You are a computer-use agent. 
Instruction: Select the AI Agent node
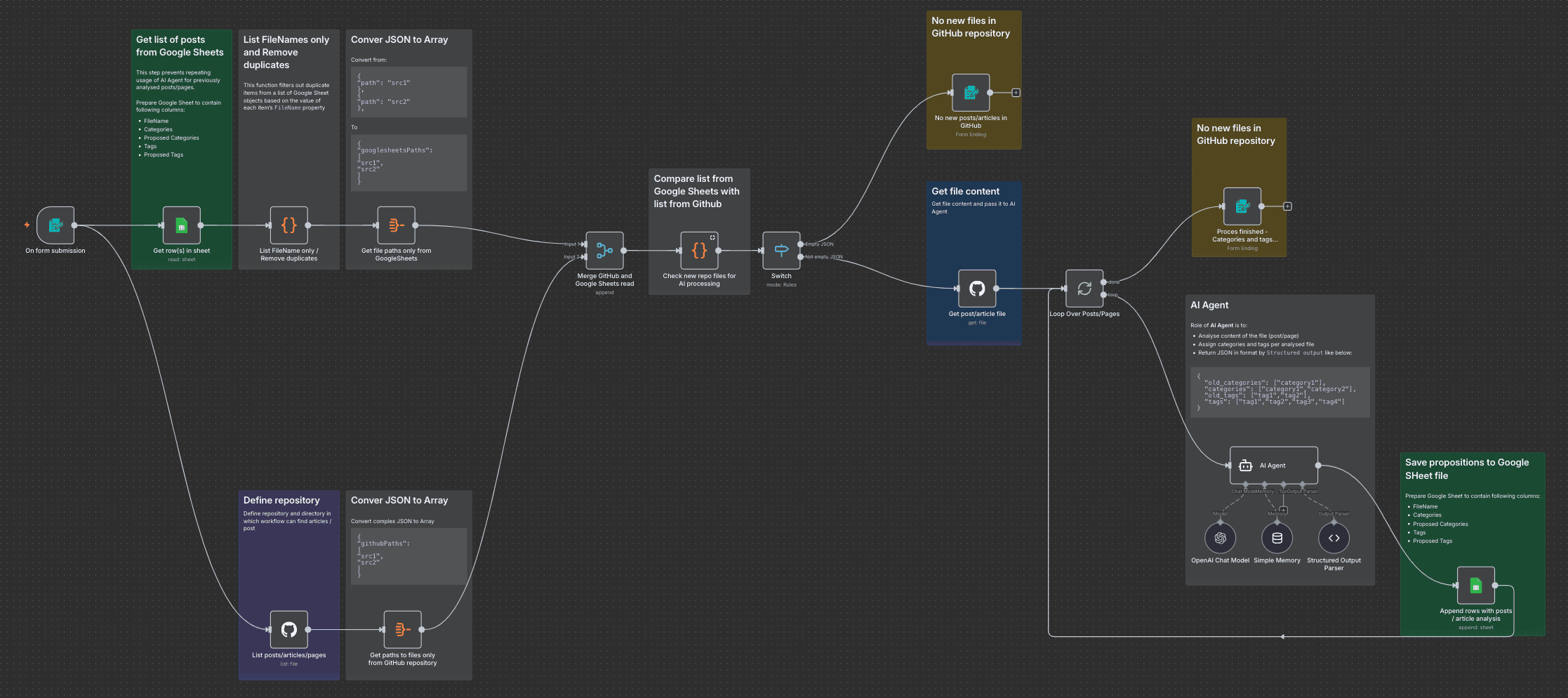point(1273,466)
